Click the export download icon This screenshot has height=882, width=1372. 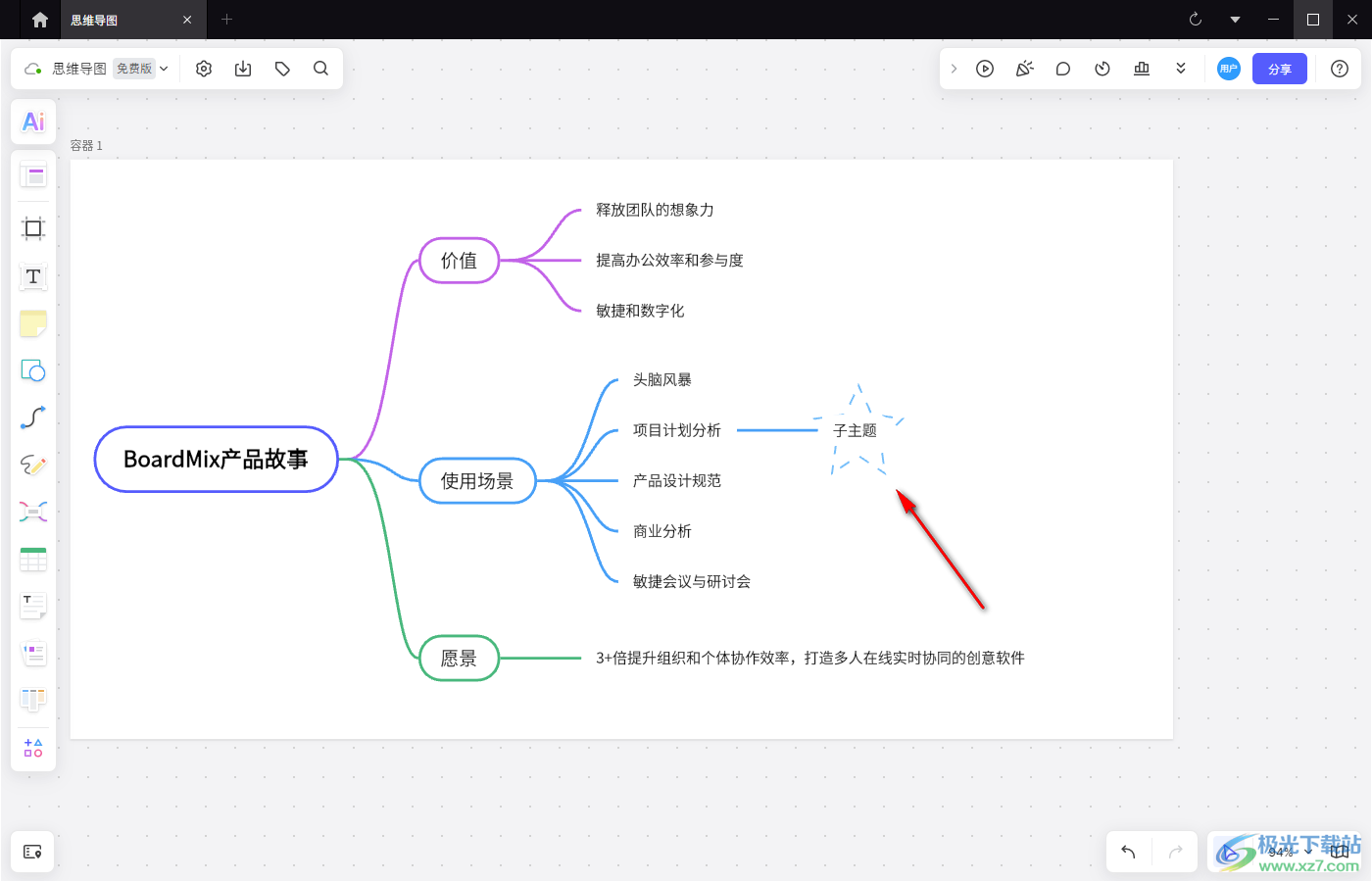click(x=243, y=69)
